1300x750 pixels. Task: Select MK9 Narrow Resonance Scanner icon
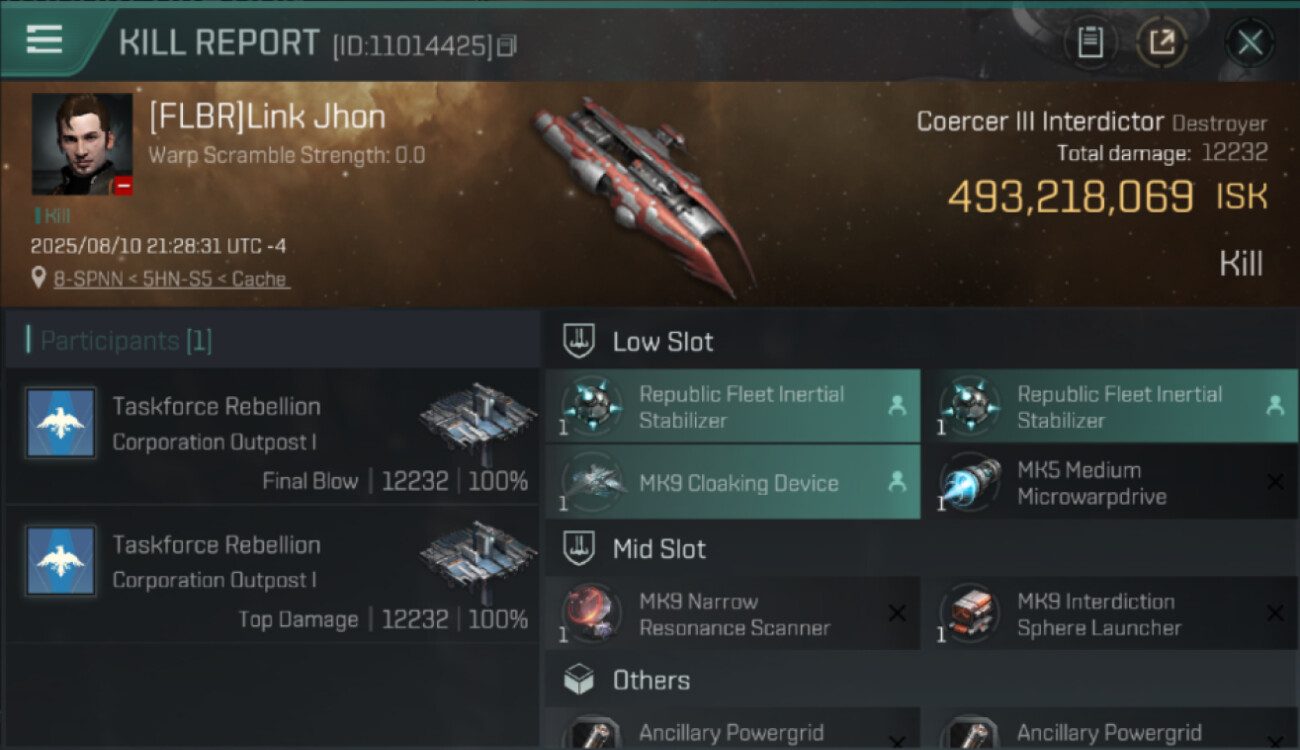point(591,614)
